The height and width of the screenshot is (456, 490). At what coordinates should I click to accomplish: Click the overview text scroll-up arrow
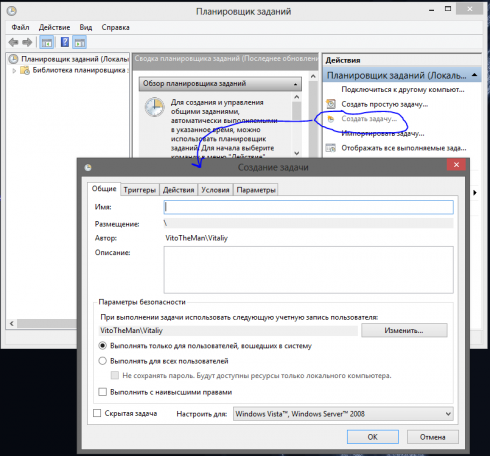click(297, 97)
